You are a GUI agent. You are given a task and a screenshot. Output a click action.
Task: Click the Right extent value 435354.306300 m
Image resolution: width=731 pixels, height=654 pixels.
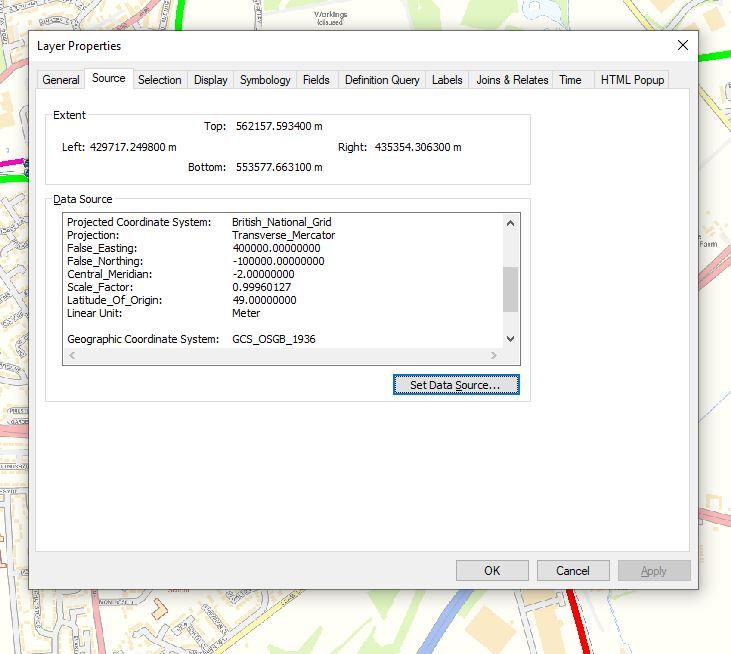418,147
